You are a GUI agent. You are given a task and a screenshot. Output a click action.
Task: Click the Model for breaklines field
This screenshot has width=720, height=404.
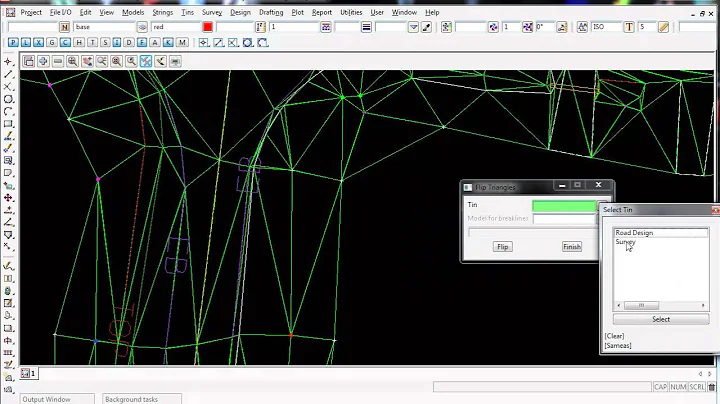click(x=564, y=219)
